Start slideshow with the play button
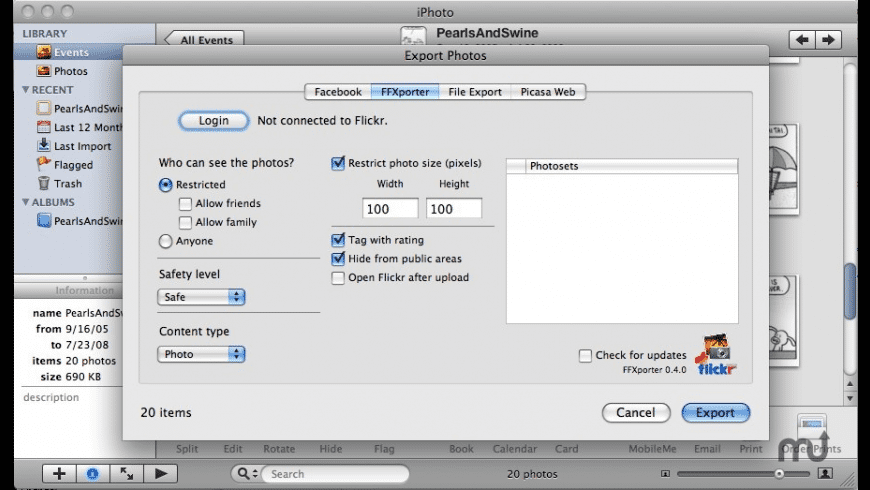Image resolution: width=870 pixels, height=490 pixels. point(160,473)
